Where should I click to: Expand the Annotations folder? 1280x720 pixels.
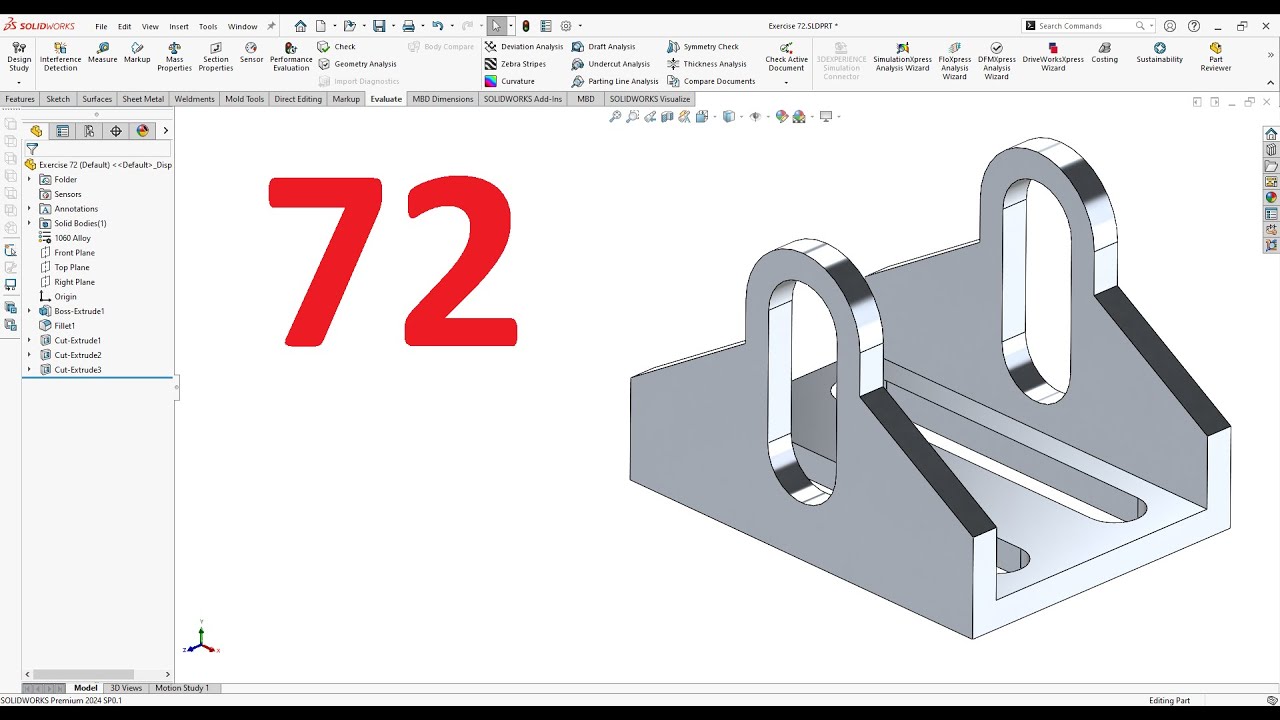[x=29, y=209]
